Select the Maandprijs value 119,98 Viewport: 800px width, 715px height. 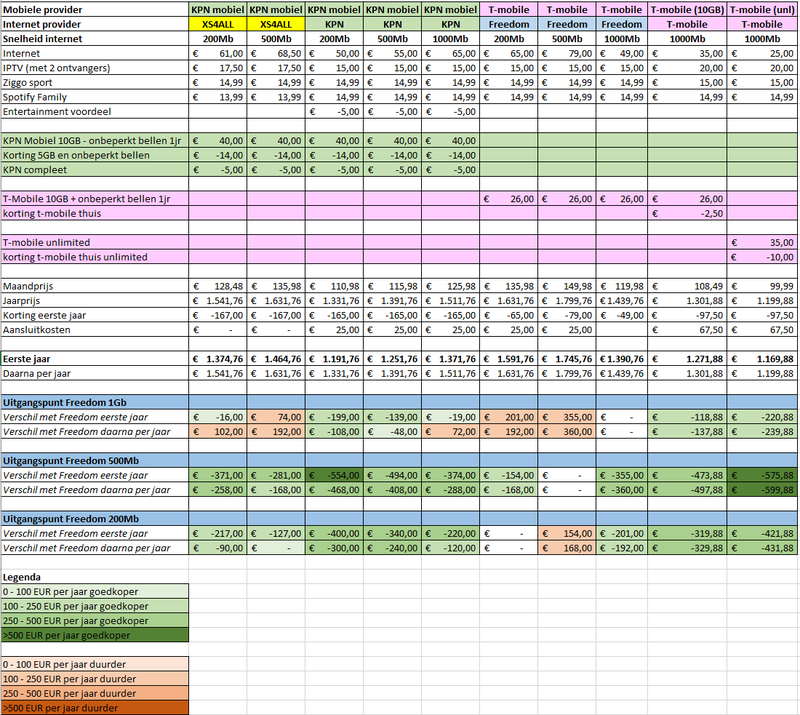pos(621,286)
